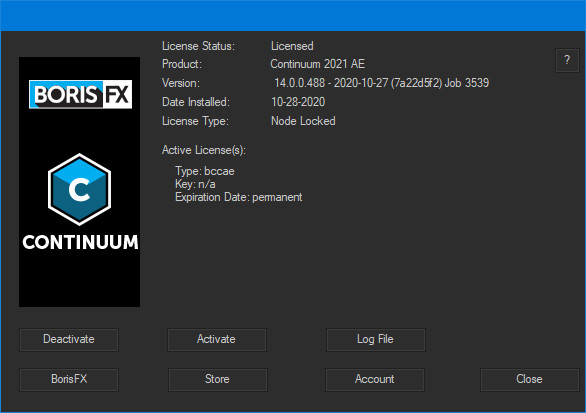The height and width of the screenshot is (413, 586).
Task: Click the Deactivate button
Action: (69, 339)
